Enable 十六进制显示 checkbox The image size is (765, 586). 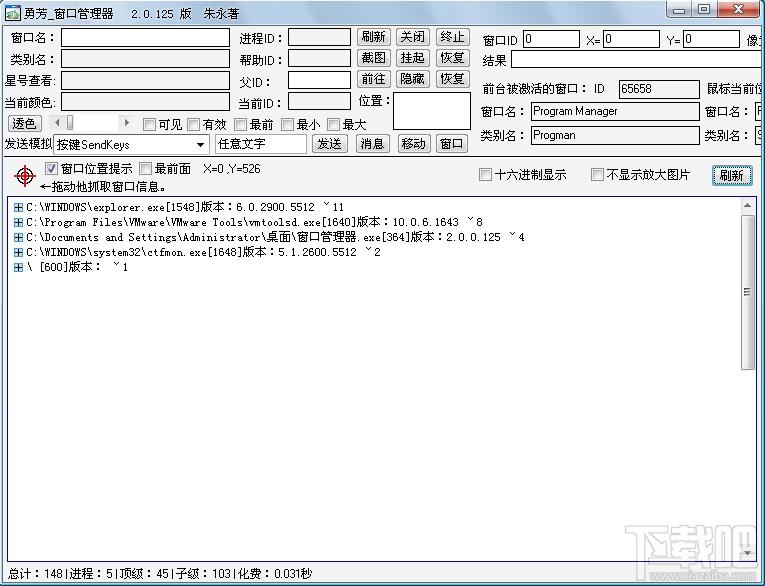(485, 175)
